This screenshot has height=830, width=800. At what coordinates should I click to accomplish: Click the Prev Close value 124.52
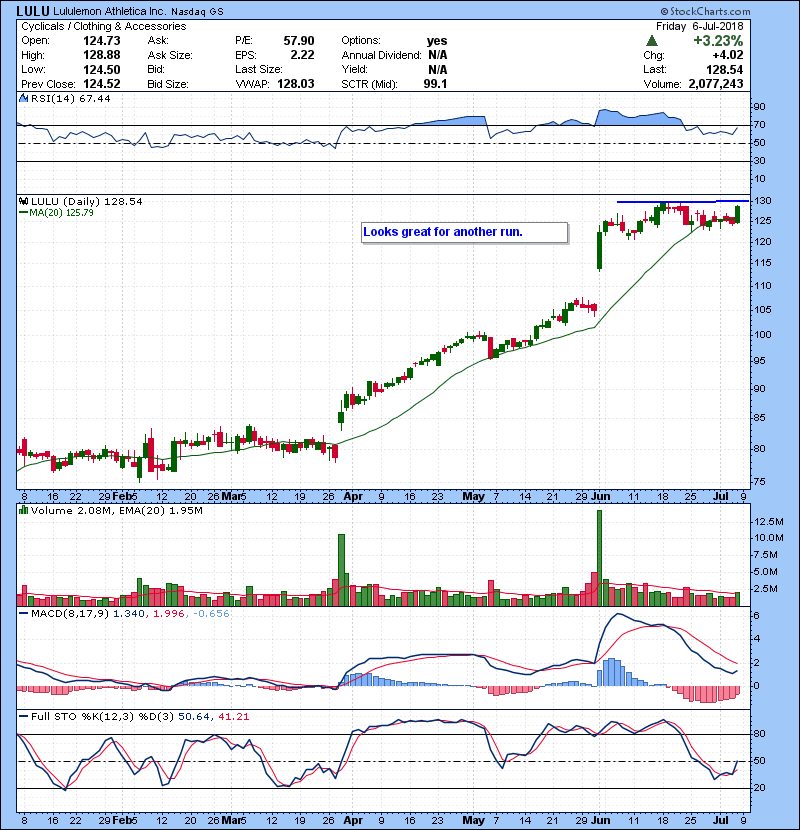tap(102, 84)
